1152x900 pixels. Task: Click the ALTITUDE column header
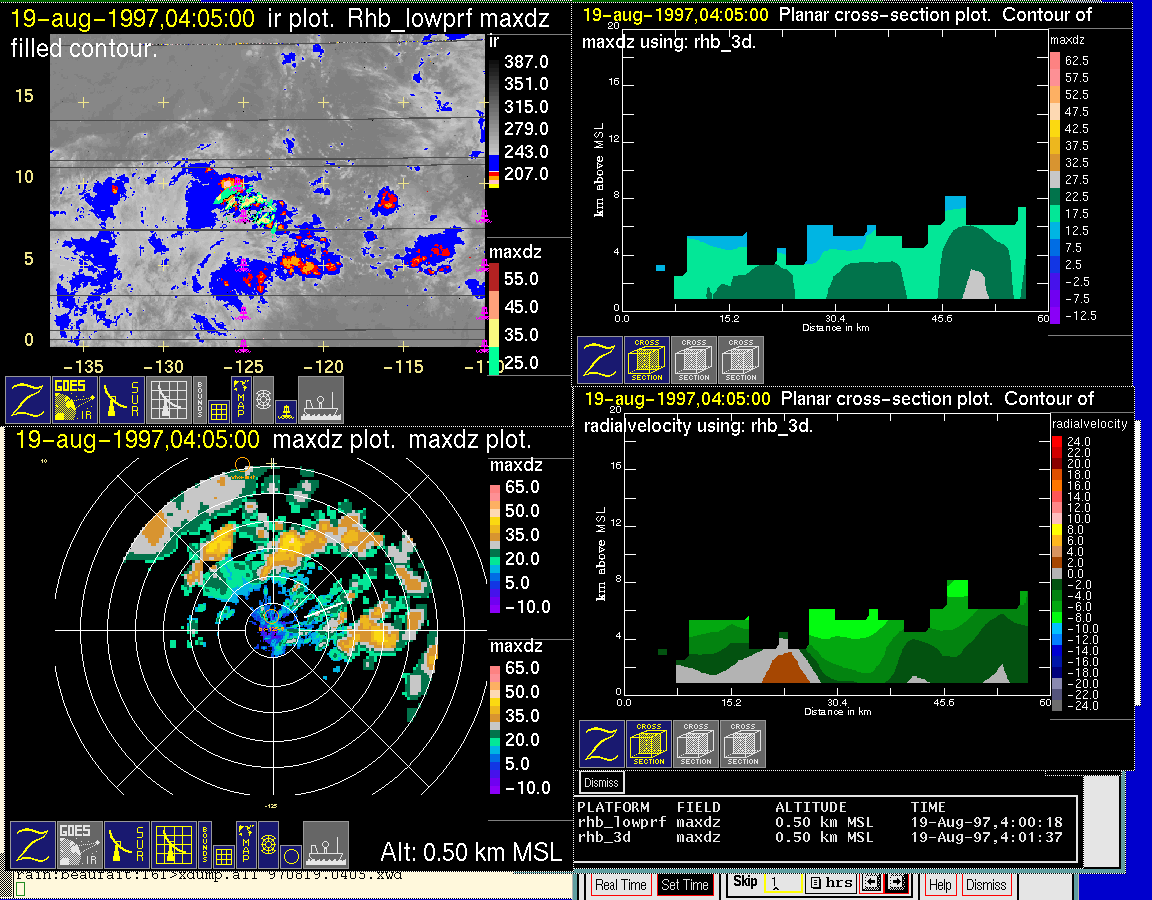coord(810,807)
